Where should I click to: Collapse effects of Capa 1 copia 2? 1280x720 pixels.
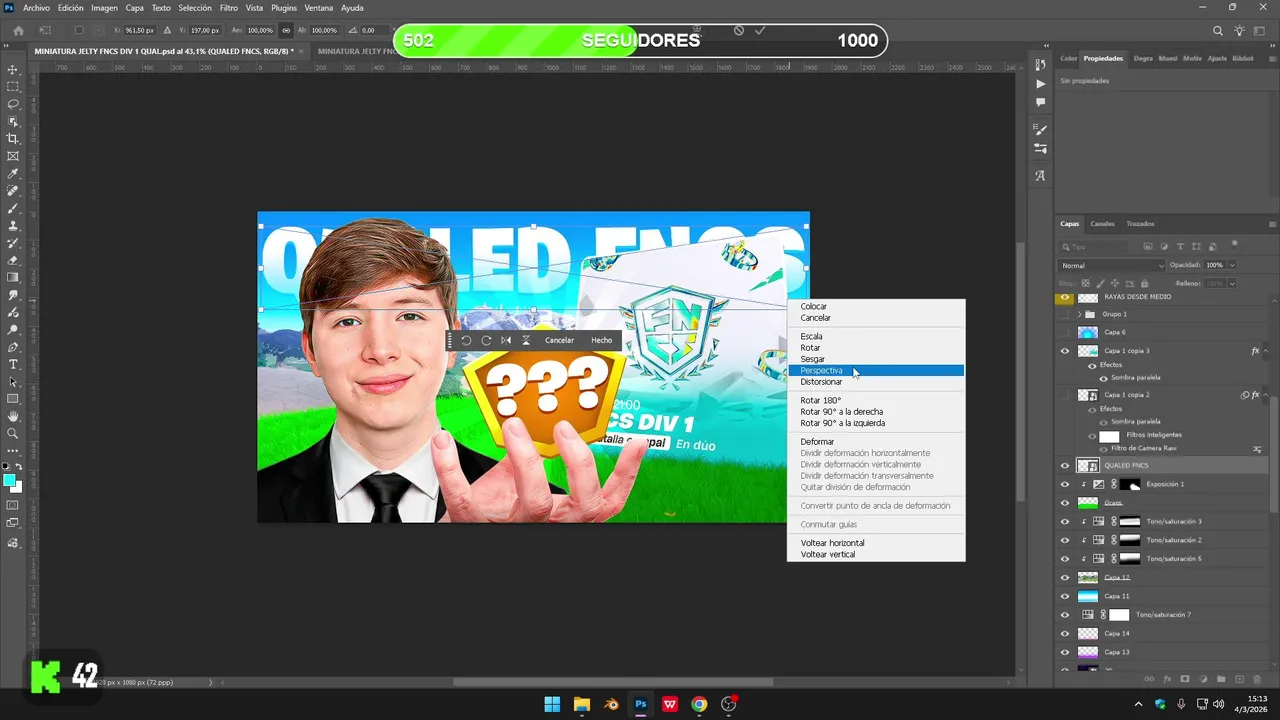tap(1266, 395)
